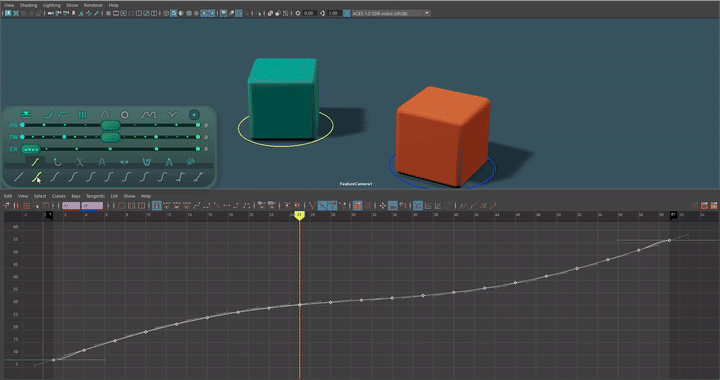Toggle the round button at overlay top-right
The height and width of the screenshot is (380, 720).
(x=194, y=115)
